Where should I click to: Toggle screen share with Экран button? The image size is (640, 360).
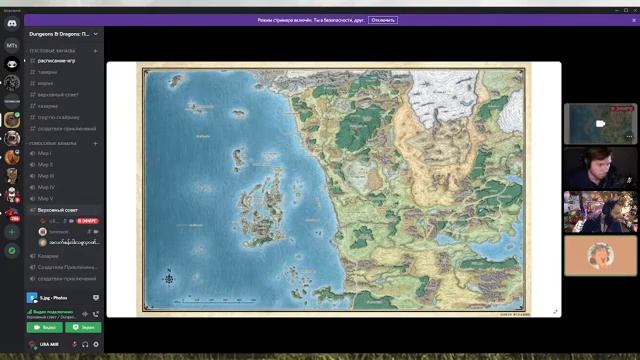[83, 327]
